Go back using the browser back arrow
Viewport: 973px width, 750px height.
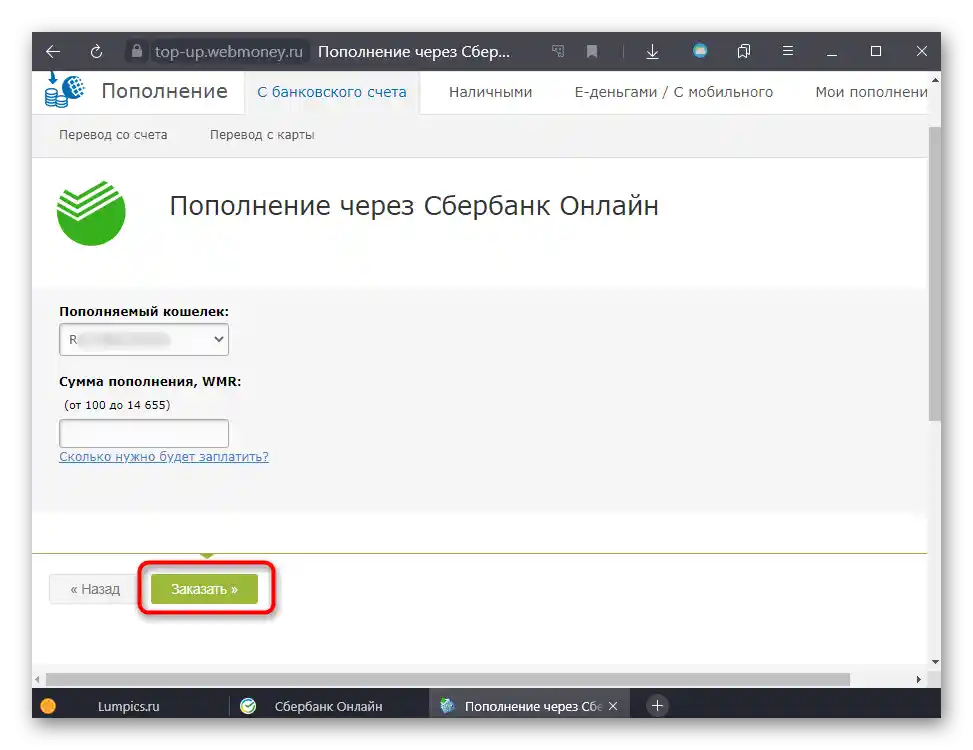coord(53,51)
